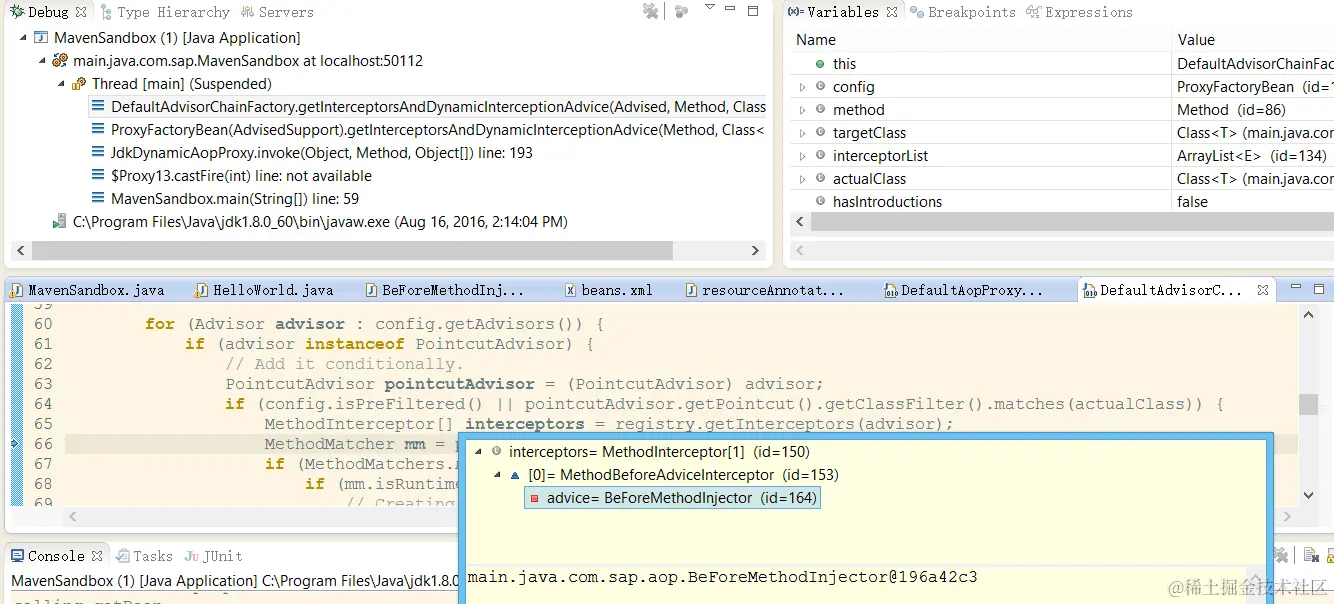Viewport: 1334px width, 604px height.
Task: Close the Console view tab
Action: pos(97,556)
